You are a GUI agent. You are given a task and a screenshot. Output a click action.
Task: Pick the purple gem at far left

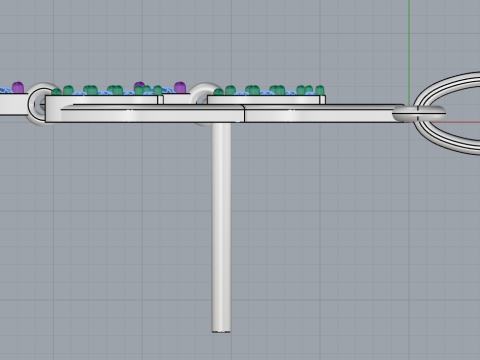click(18, 87)
